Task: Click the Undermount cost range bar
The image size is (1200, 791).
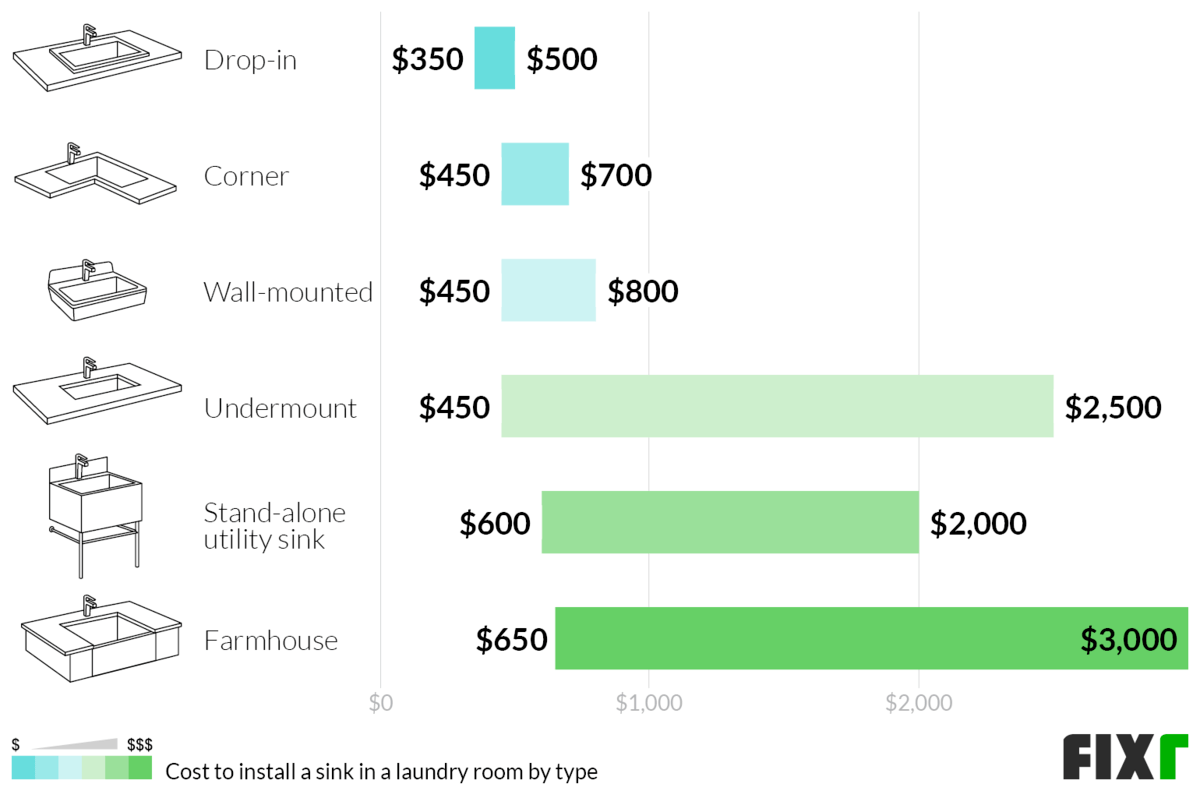Action: pyautogui.click(x=776, y=406)
